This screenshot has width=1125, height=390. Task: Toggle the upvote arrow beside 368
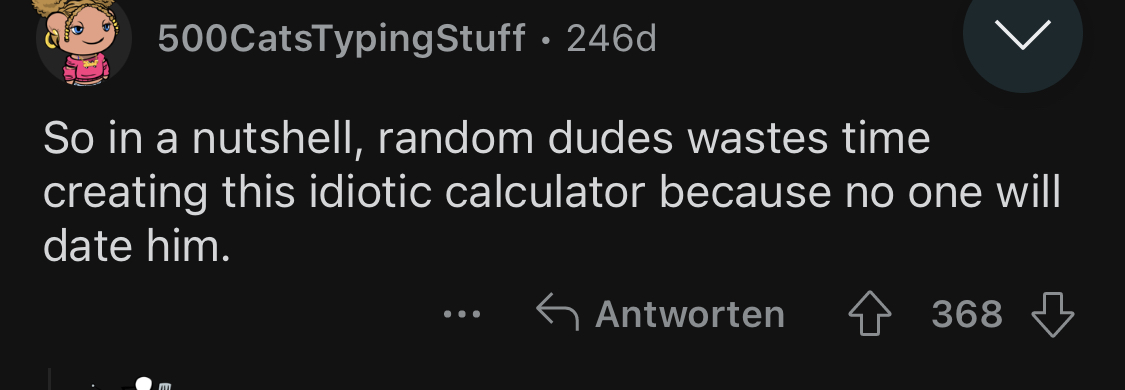[870, 315]
